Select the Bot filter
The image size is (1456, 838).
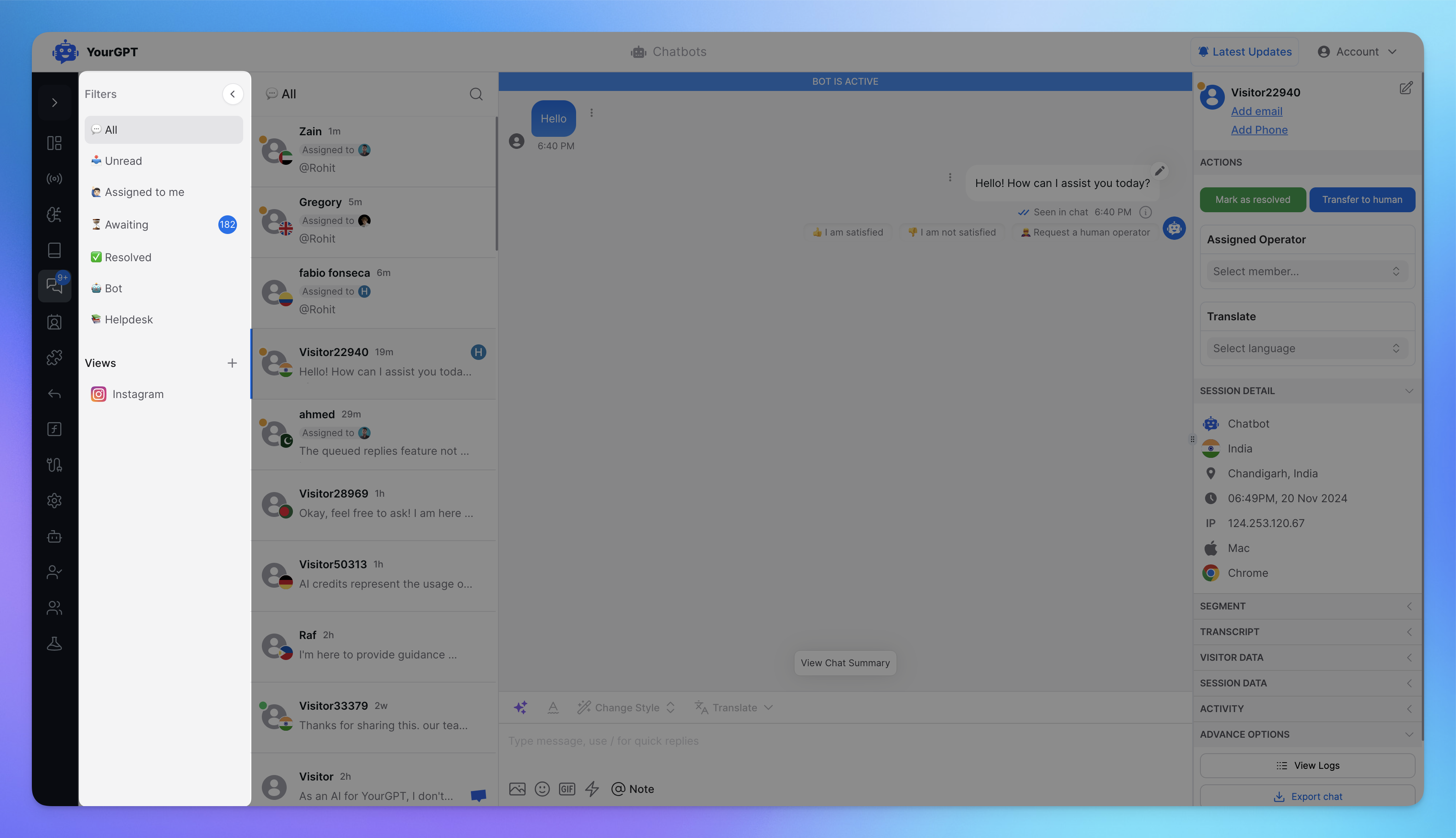click(x=164, y=288)
